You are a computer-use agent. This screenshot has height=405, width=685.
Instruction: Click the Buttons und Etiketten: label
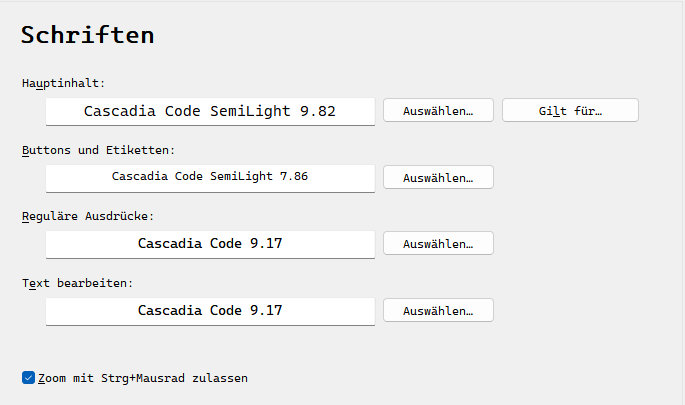(98, 150)
